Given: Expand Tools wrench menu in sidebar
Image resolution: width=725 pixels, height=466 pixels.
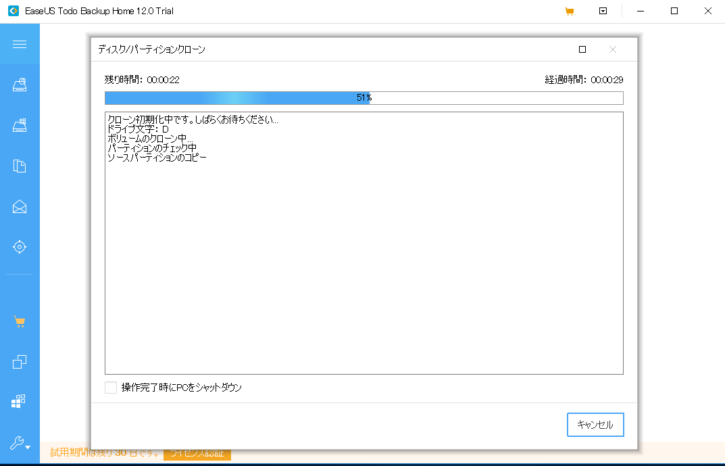Looking at the screenshot, I should [19, 443].
